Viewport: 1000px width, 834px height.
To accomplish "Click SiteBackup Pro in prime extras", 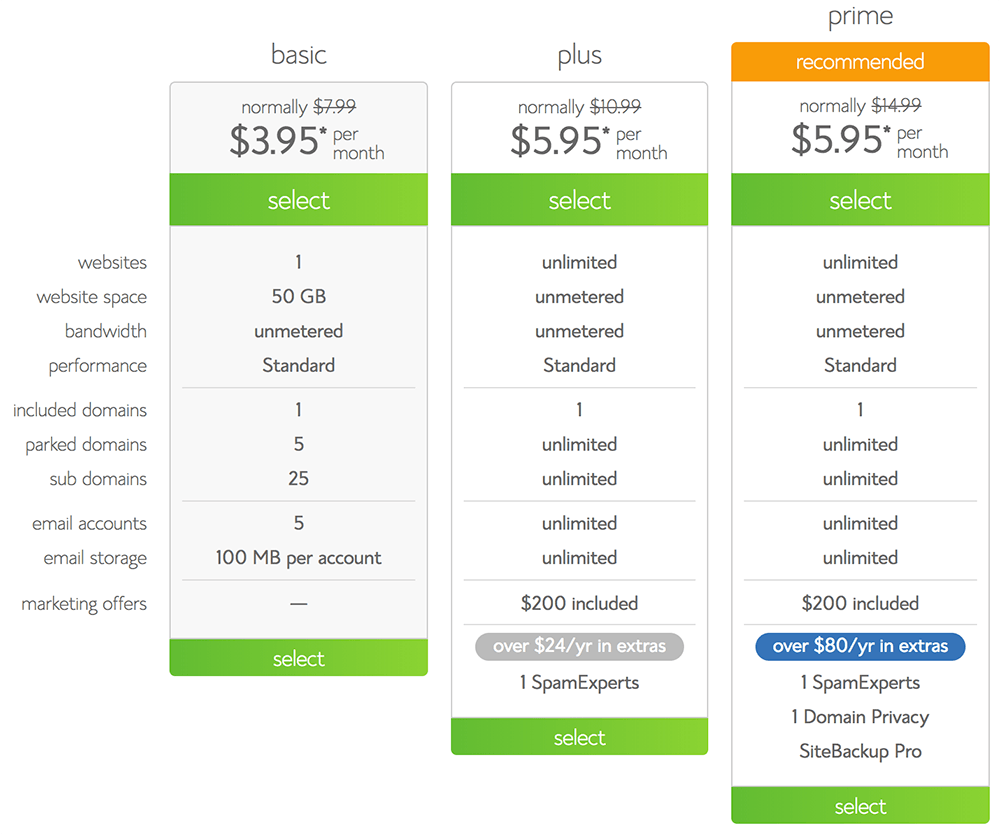I will click(860, 751).
